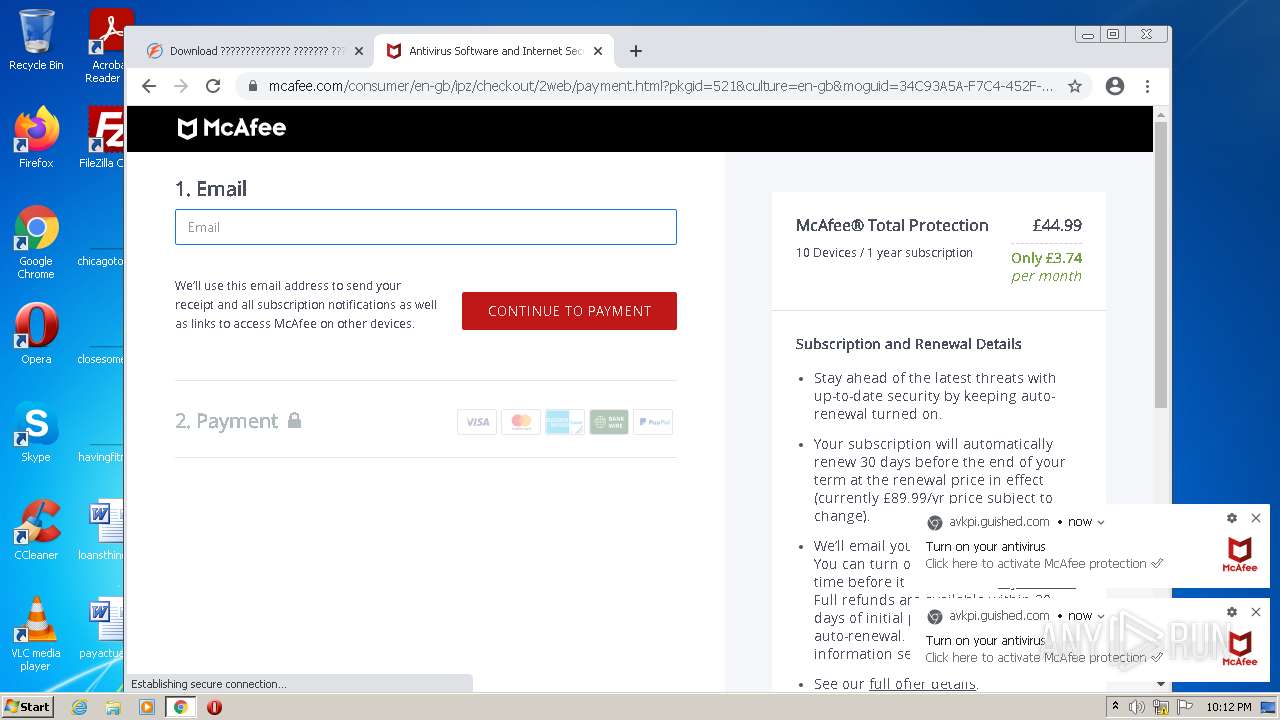
Task: Click the page vertical scrollbar thumb
Action: coord(1161,265)
